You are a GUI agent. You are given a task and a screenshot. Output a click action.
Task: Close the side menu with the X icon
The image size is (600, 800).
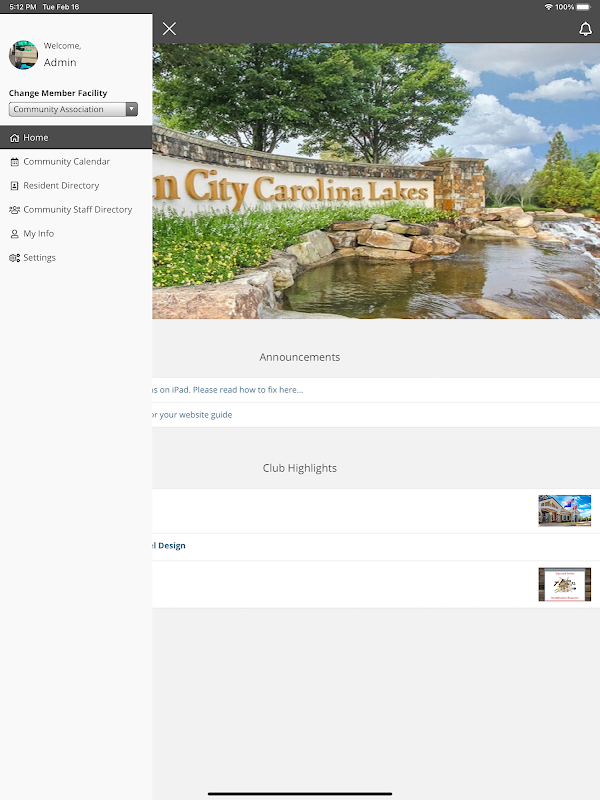point(169,29)
